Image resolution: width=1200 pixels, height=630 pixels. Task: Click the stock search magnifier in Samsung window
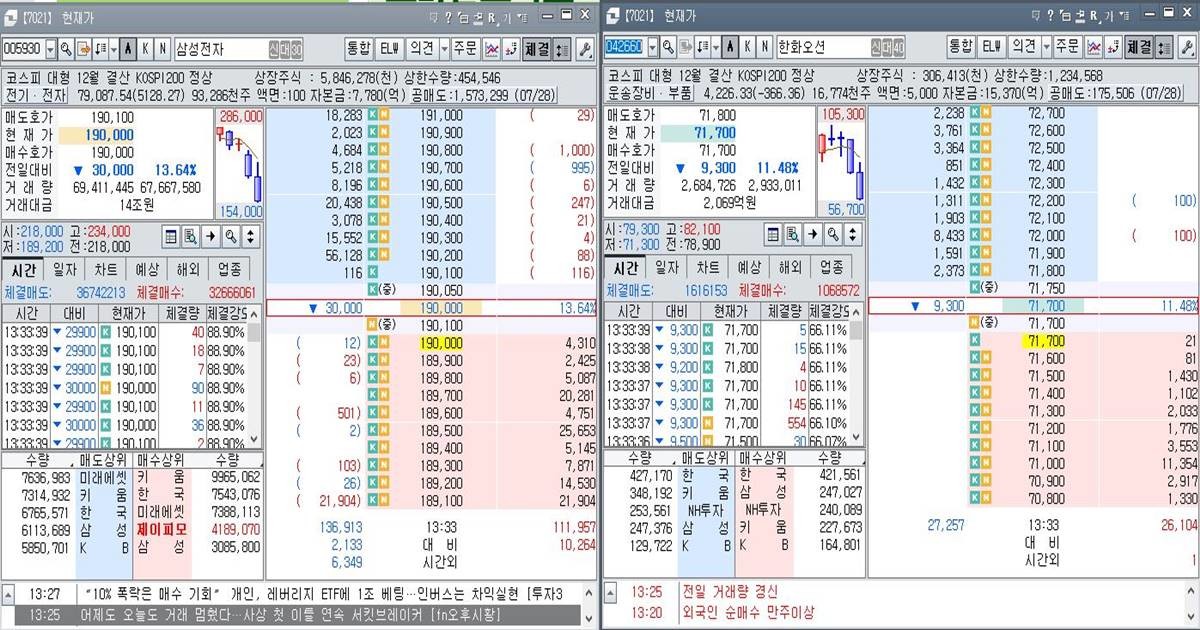click(66, 48)
